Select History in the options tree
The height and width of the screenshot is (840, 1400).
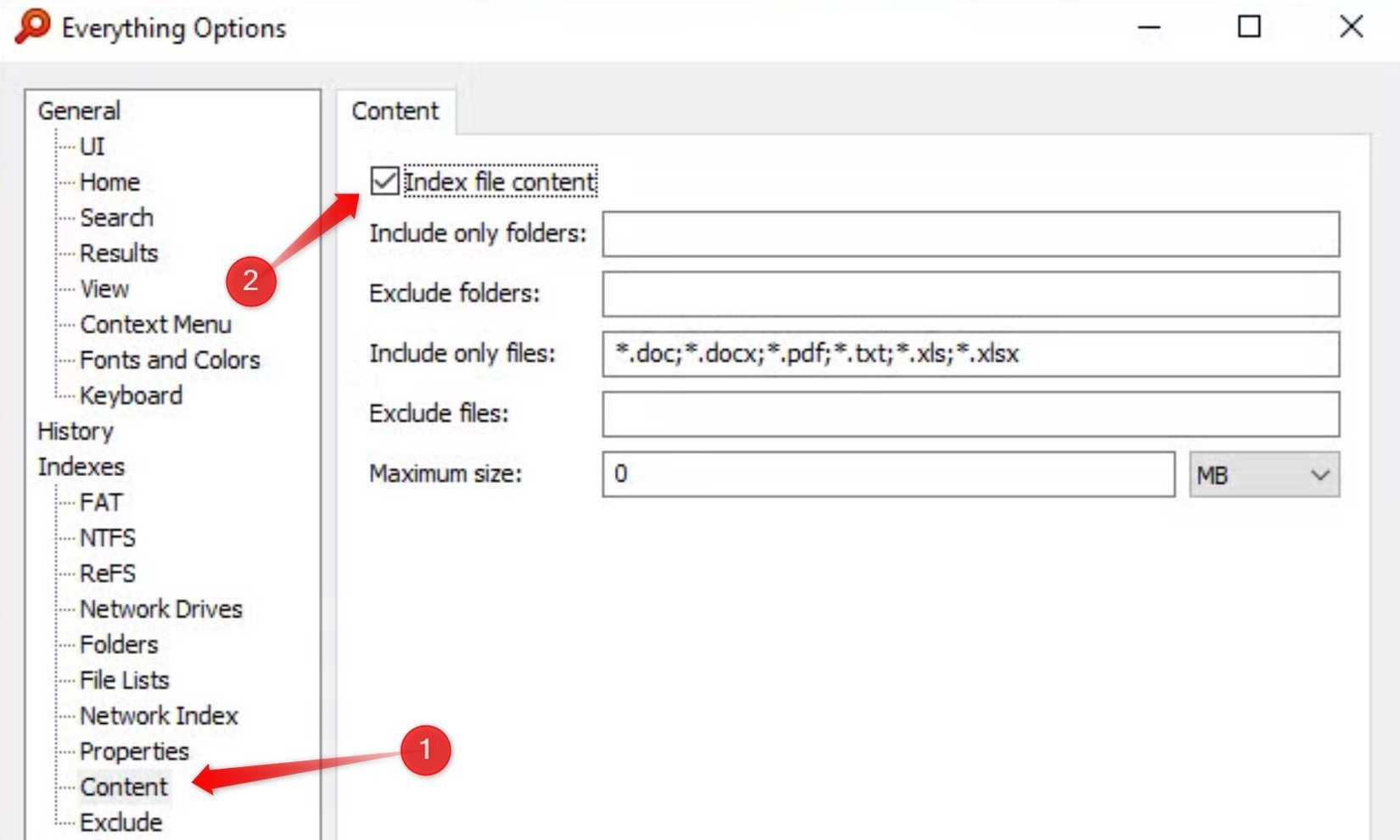(76, 431)
